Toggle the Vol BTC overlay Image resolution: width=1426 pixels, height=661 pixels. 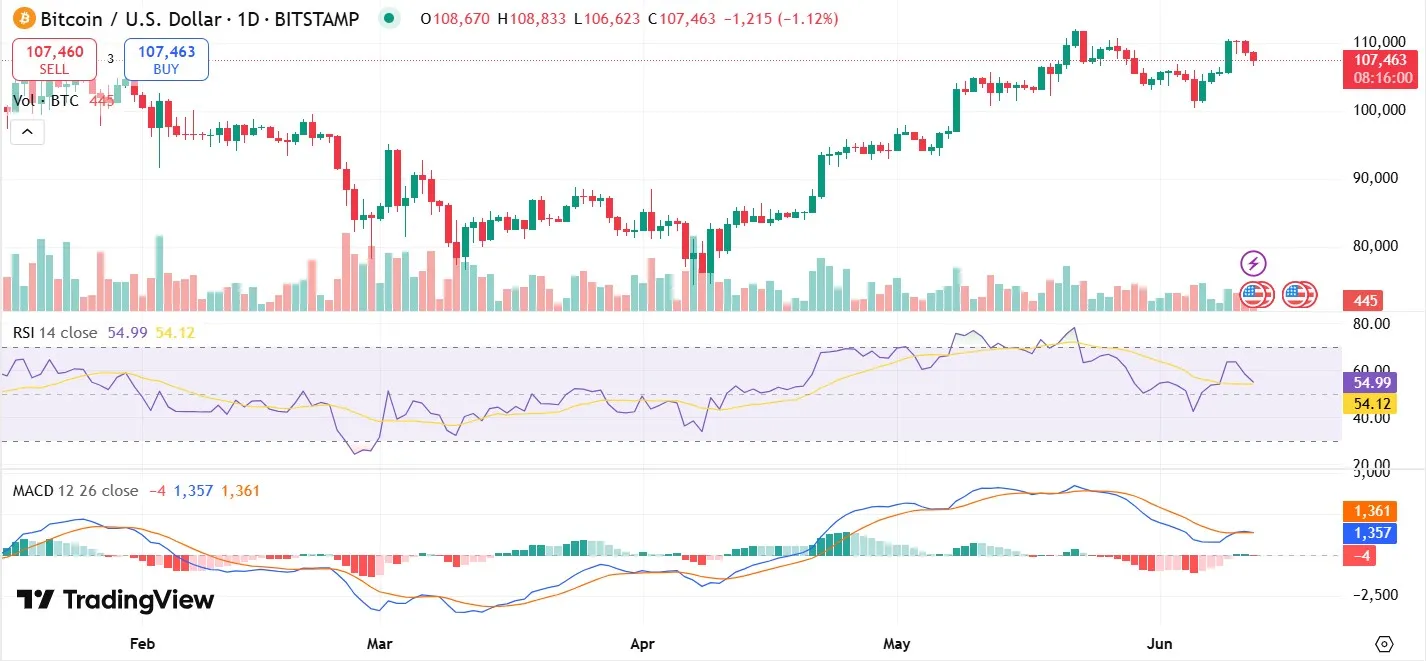click(44, 101)
